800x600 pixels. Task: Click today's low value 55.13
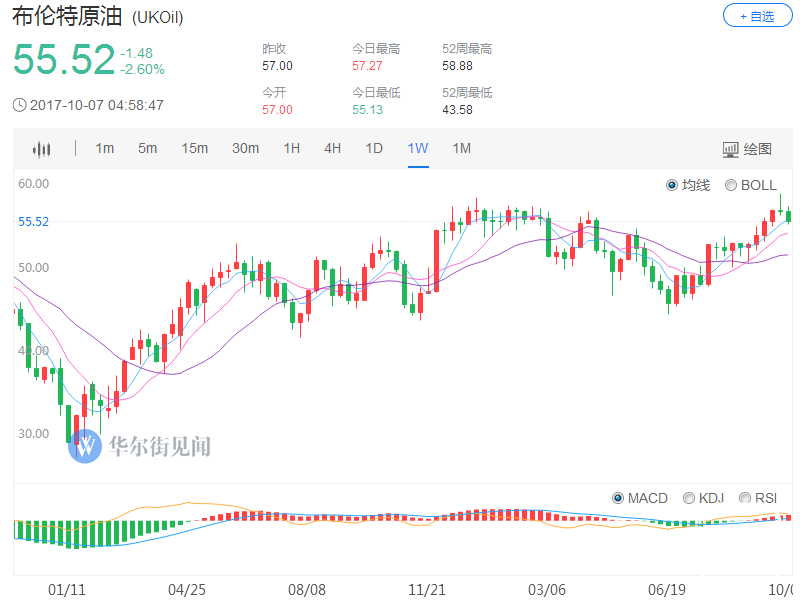(x=367, y=110)
